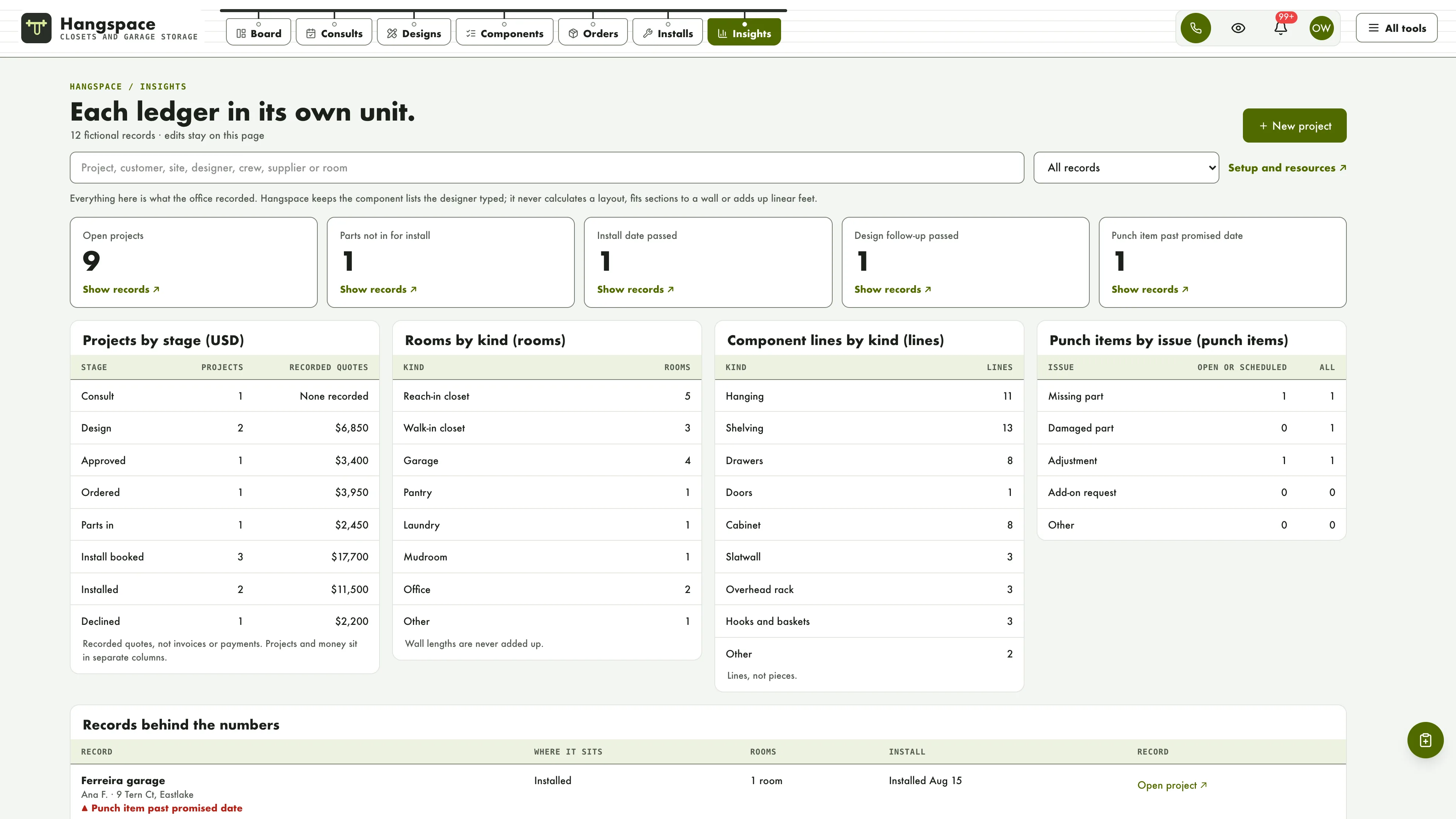Show records for Open projects
Image resolution: width=1456 pixels, height=819 pixels.
tap(121, 289)
